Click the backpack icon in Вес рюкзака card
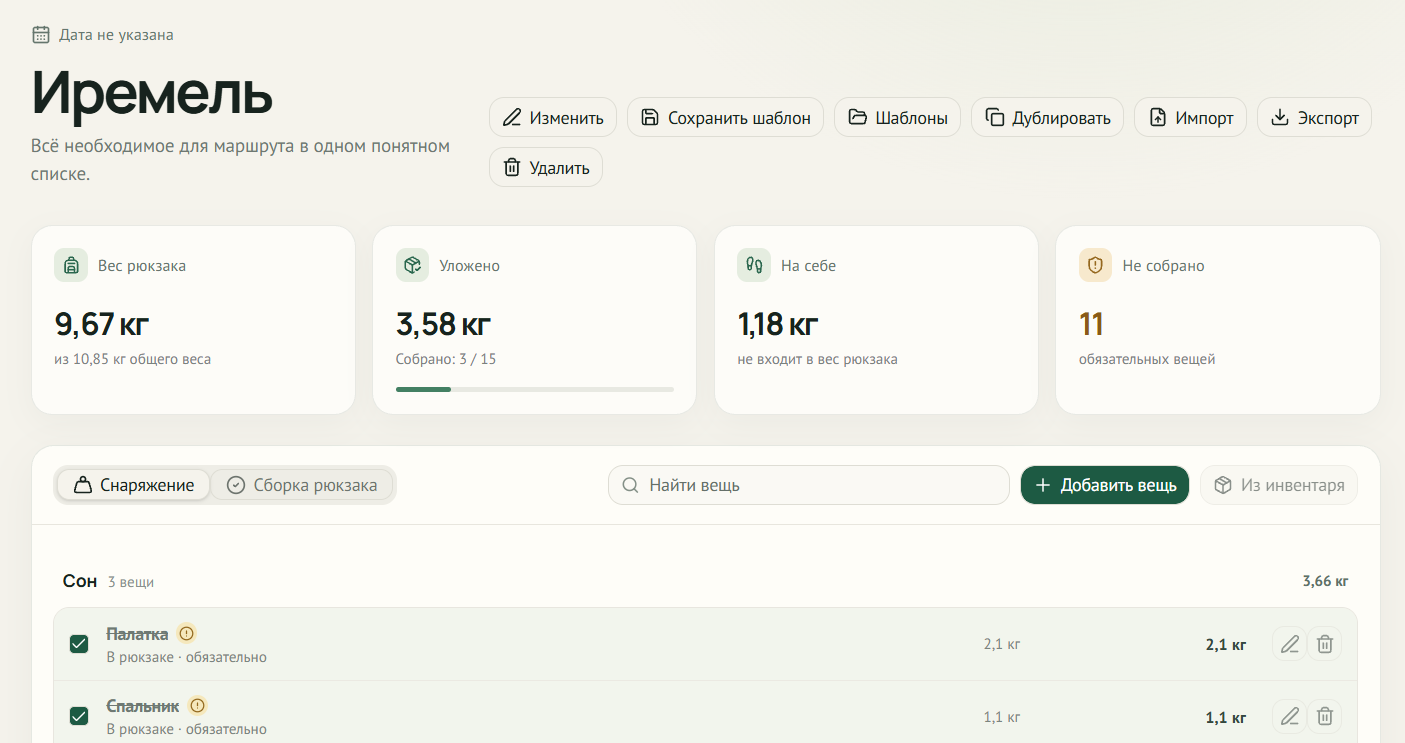The image size is (1405, 743). (71, 266)
